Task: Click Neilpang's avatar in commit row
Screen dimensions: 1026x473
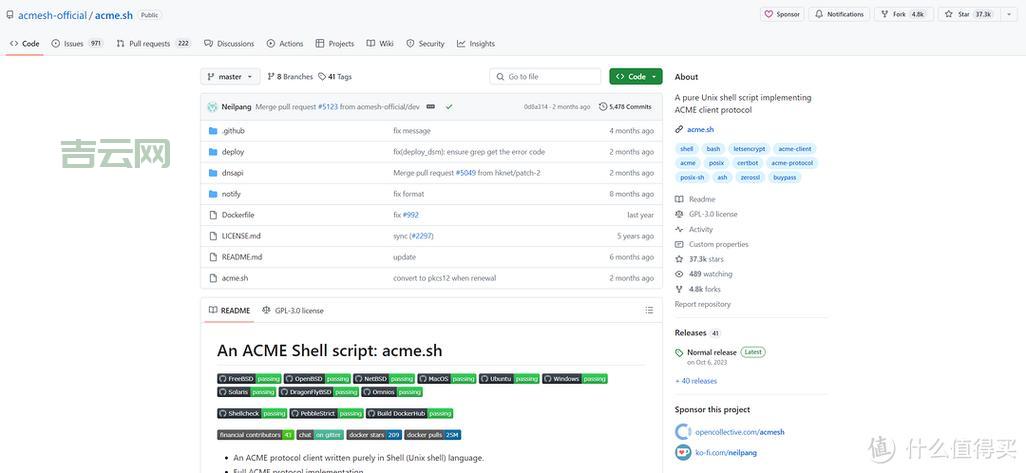Action: click(212, 106)
